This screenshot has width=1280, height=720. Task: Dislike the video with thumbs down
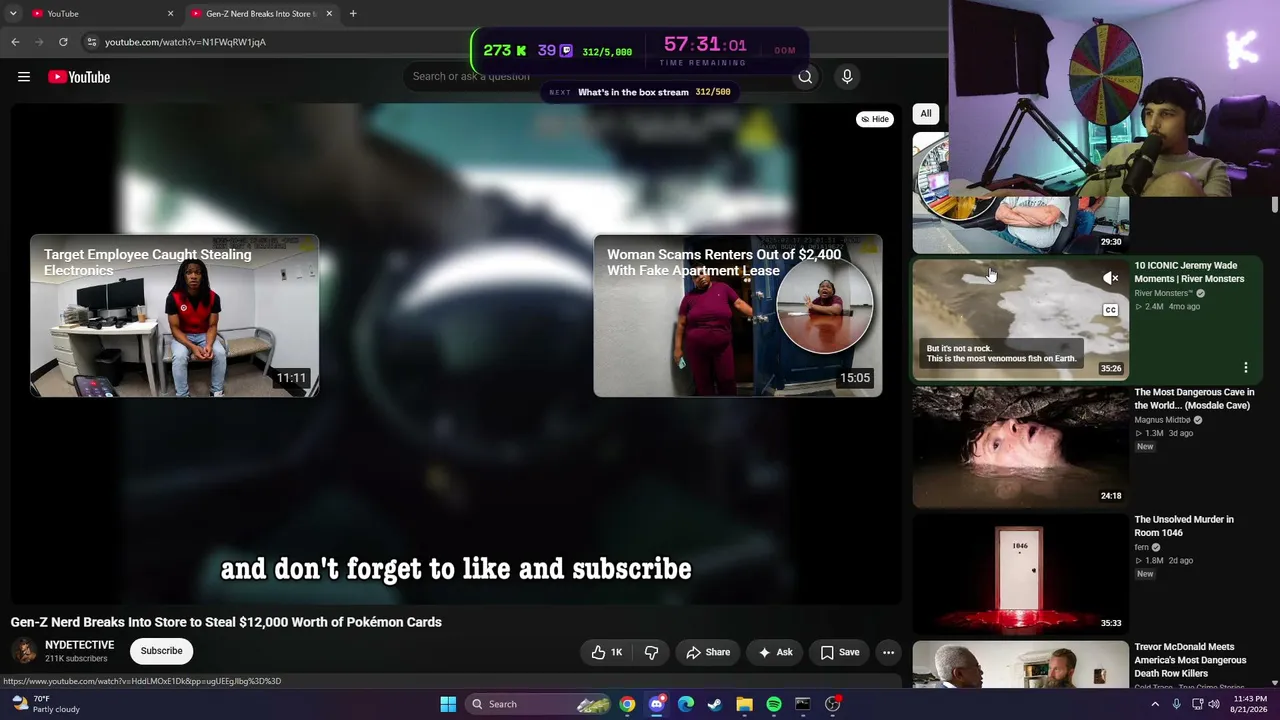click(x=652, y=652)
